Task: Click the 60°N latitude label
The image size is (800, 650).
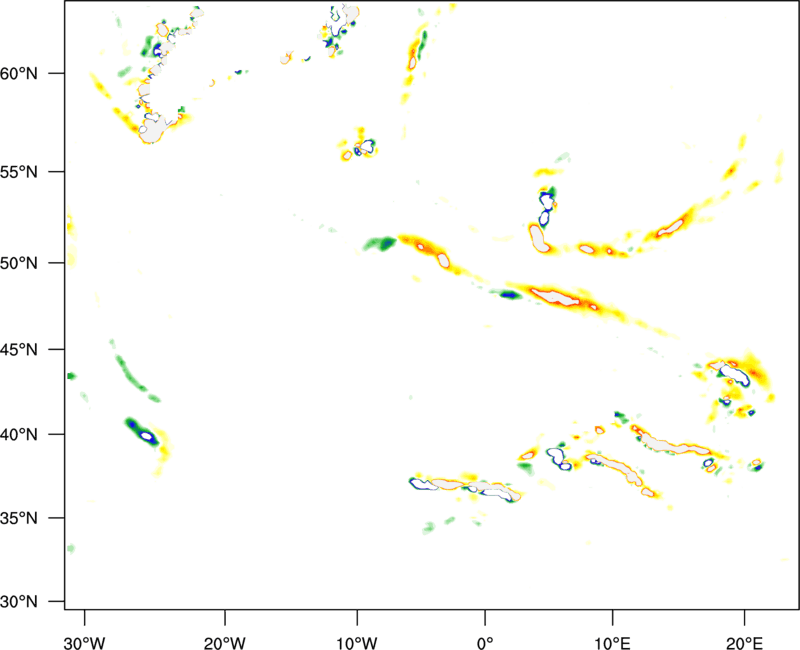Action: (19, 73)
